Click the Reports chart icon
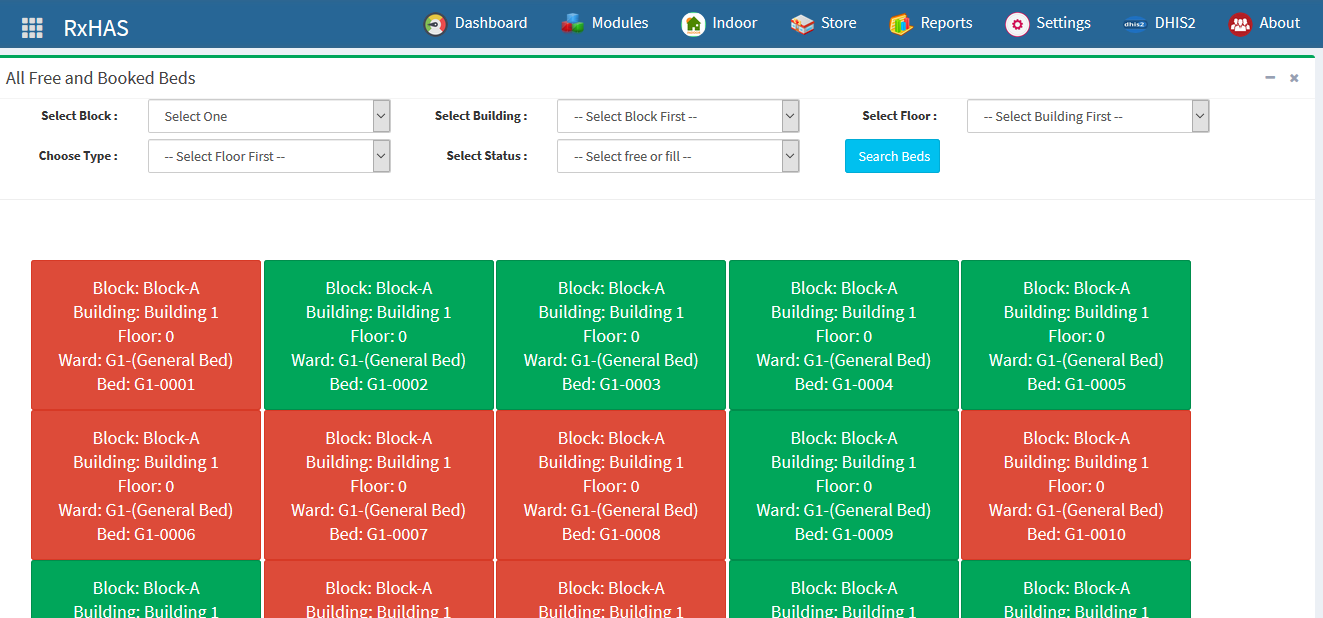The width and height of the screenshot is (1323, 618). (901, 24)
